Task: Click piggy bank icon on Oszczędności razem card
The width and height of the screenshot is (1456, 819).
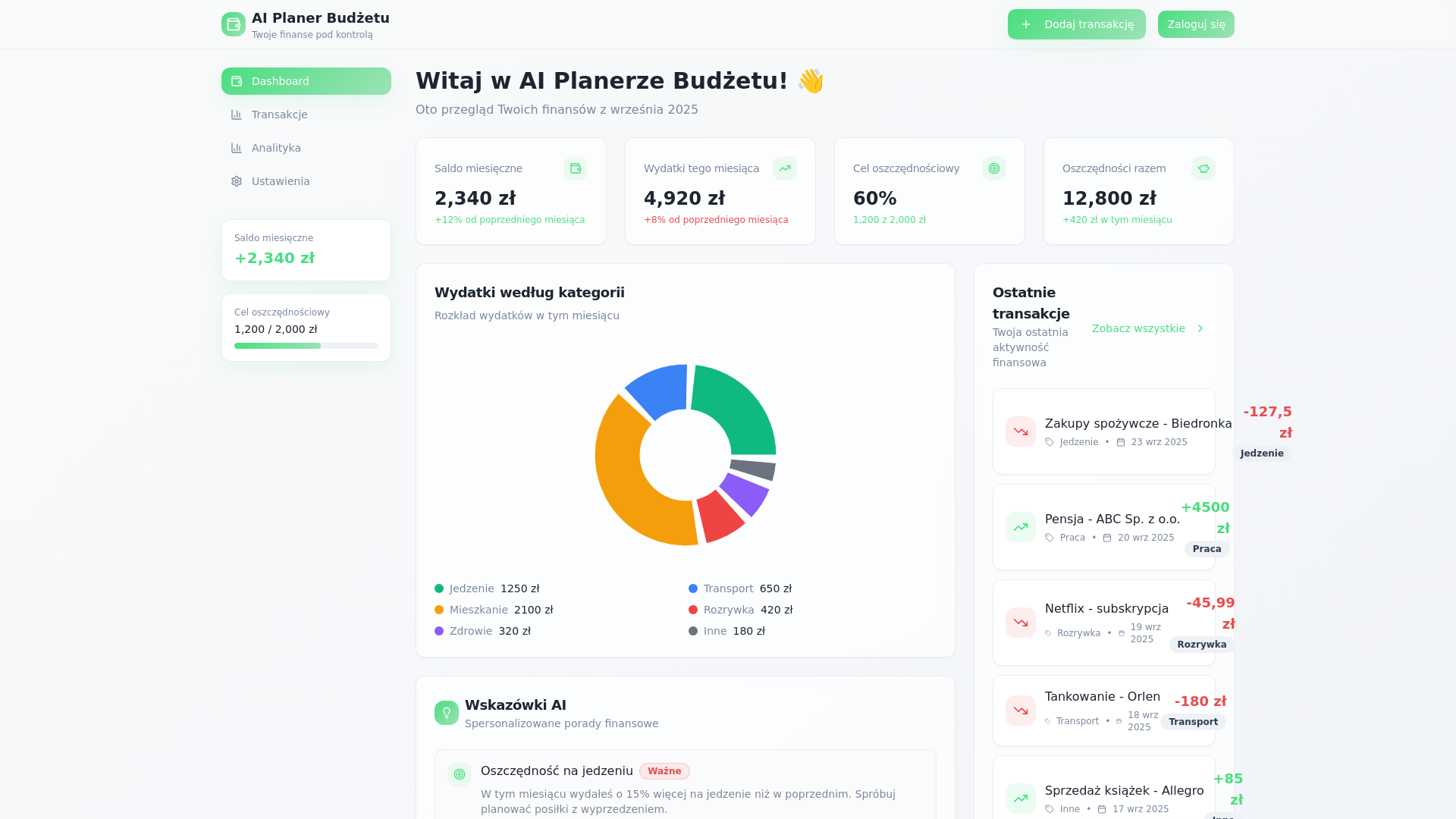Action: click(1203, 168)
